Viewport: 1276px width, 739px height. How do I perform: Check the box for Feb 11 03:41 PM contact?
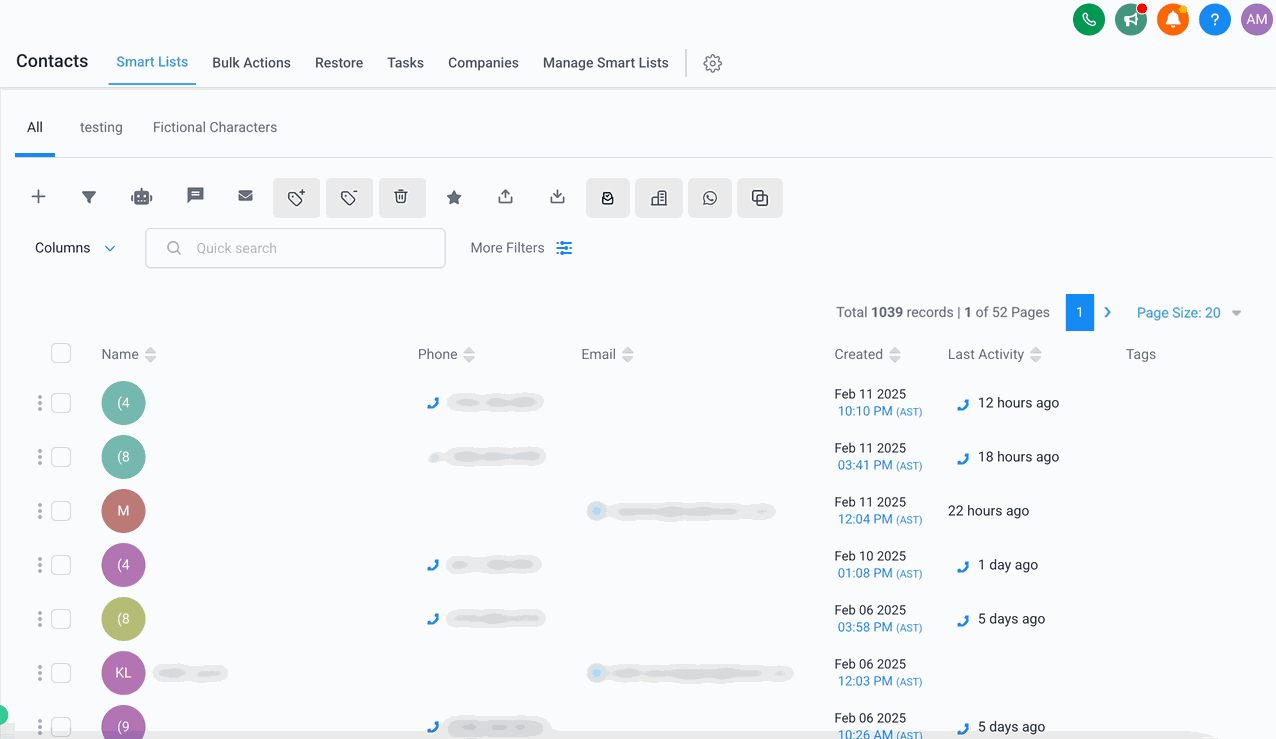61,457
